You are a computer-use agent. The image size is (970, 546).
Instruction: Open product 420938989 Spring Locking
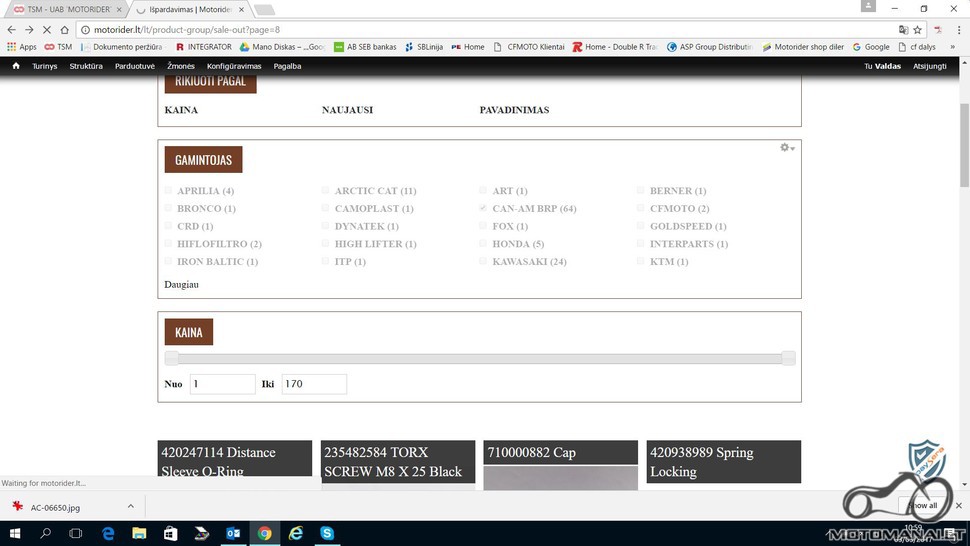pyautogui.click(x=724, y=462)
